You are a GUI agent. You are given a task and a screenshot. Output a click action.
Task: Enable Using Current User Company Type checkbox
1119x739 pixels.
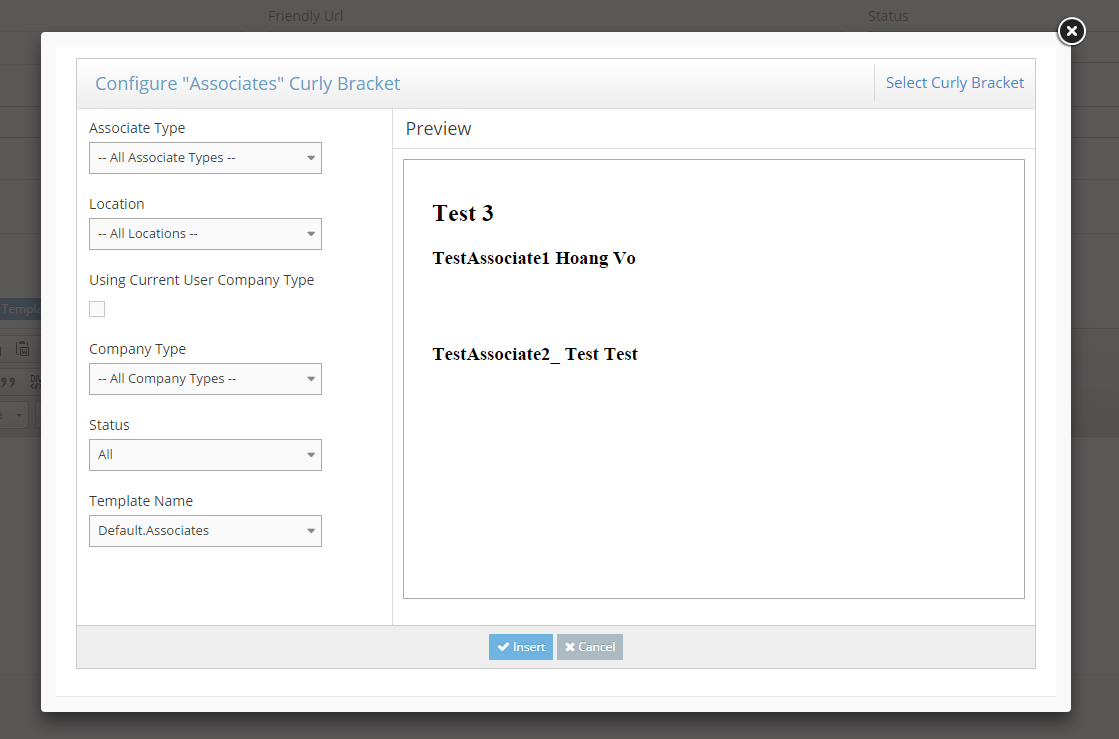pos(97,309)
